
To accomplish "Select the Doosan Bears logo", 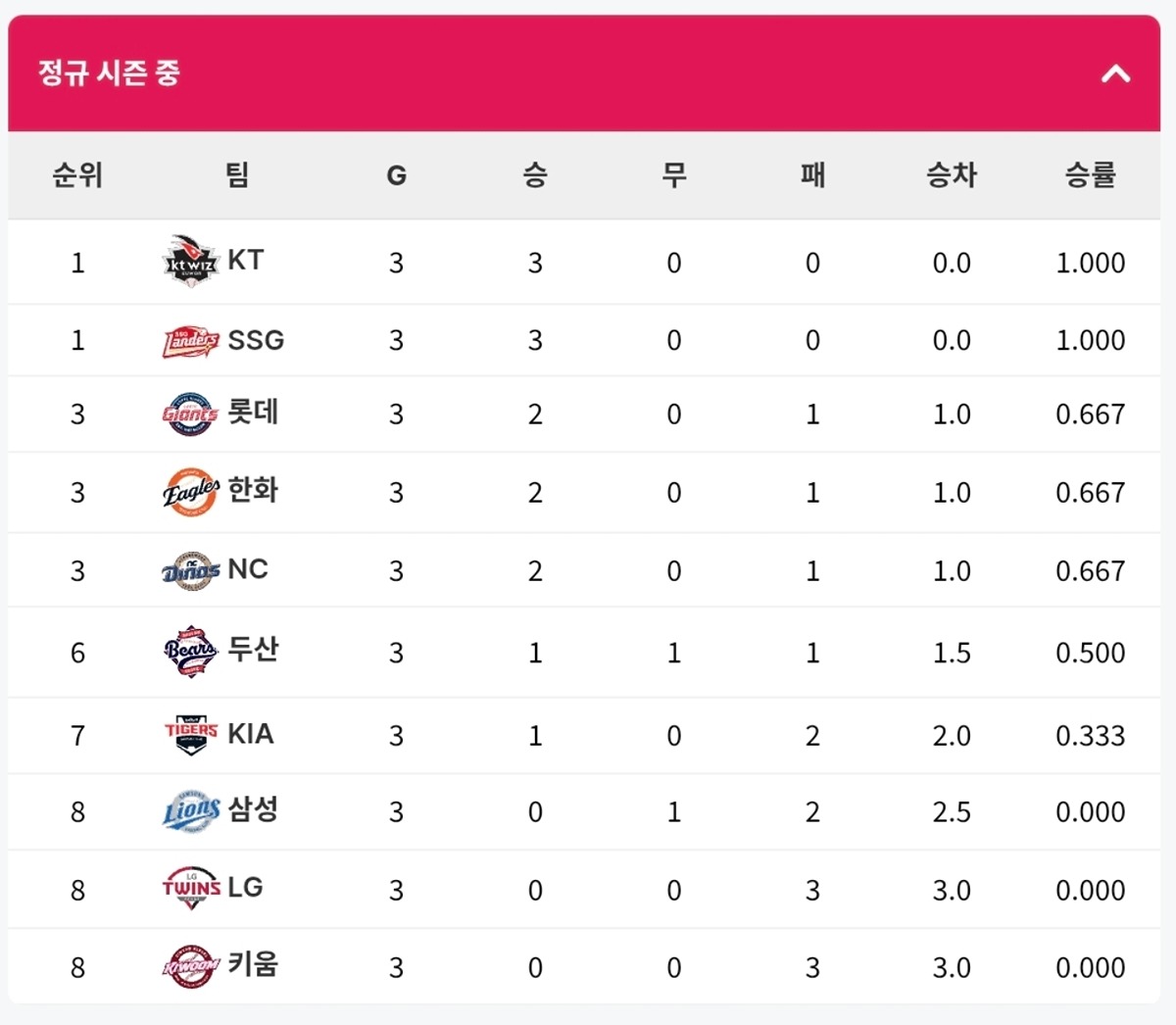I will pyautogui.click(x=190, y=652).
